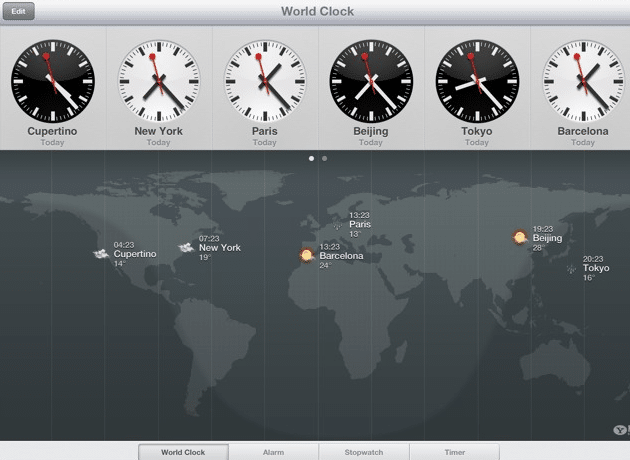Click Tokyo rain weather icon on map

(x=571, y=269)
